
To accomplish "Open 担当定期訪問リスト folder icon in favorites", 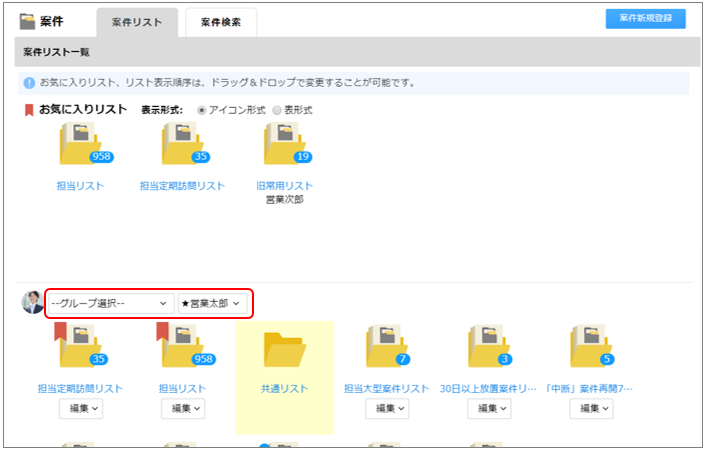I will tap(183, 144).
